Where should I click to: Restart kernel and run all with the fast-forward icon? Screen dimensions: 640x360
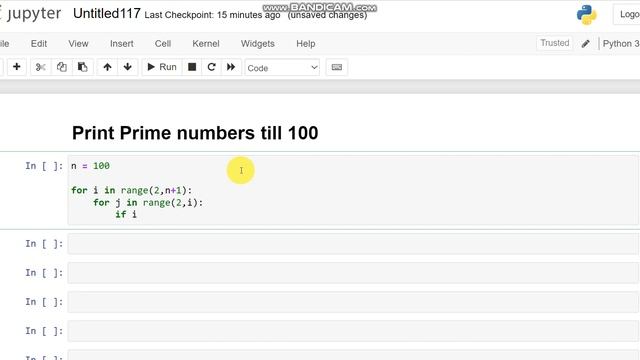231,67
